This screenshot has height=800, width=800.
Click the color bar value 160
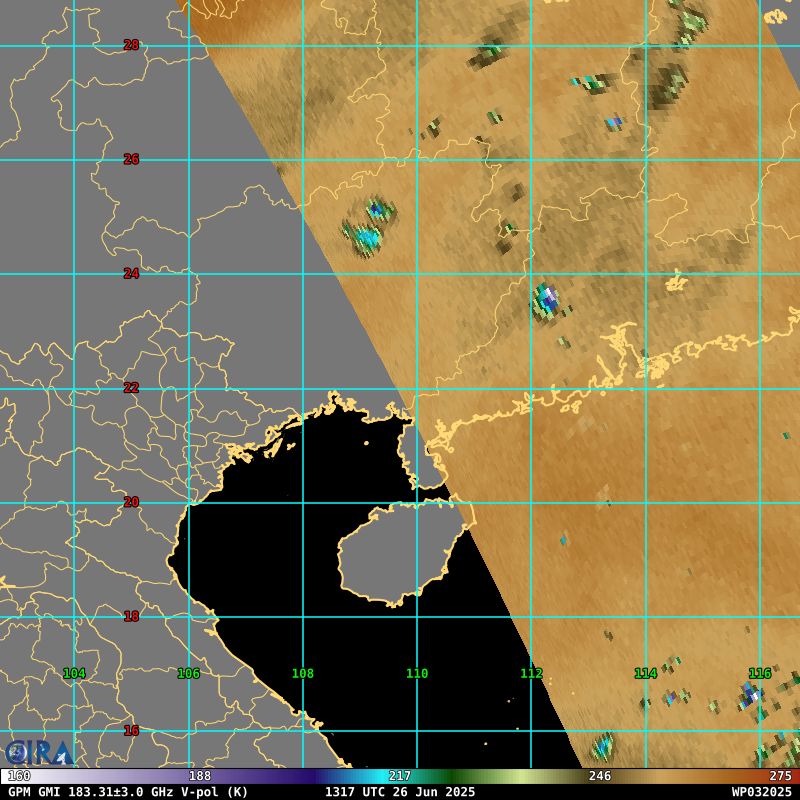[x=19, y=776]
